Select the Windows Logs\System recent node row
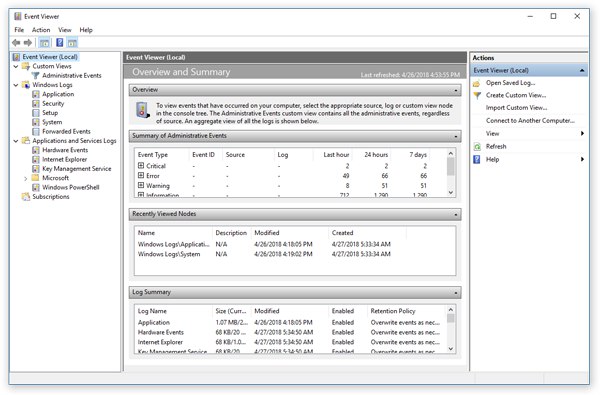 click(295, 254)
